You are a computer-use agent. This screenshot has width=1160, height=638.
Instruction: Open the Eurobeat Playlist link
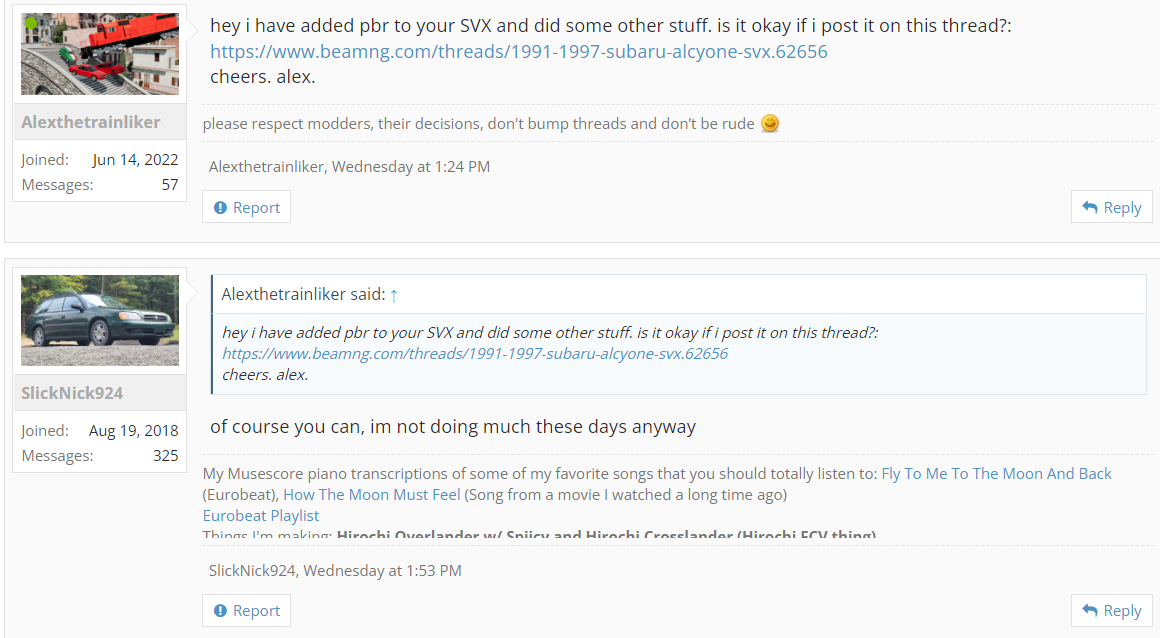(261, 515)
